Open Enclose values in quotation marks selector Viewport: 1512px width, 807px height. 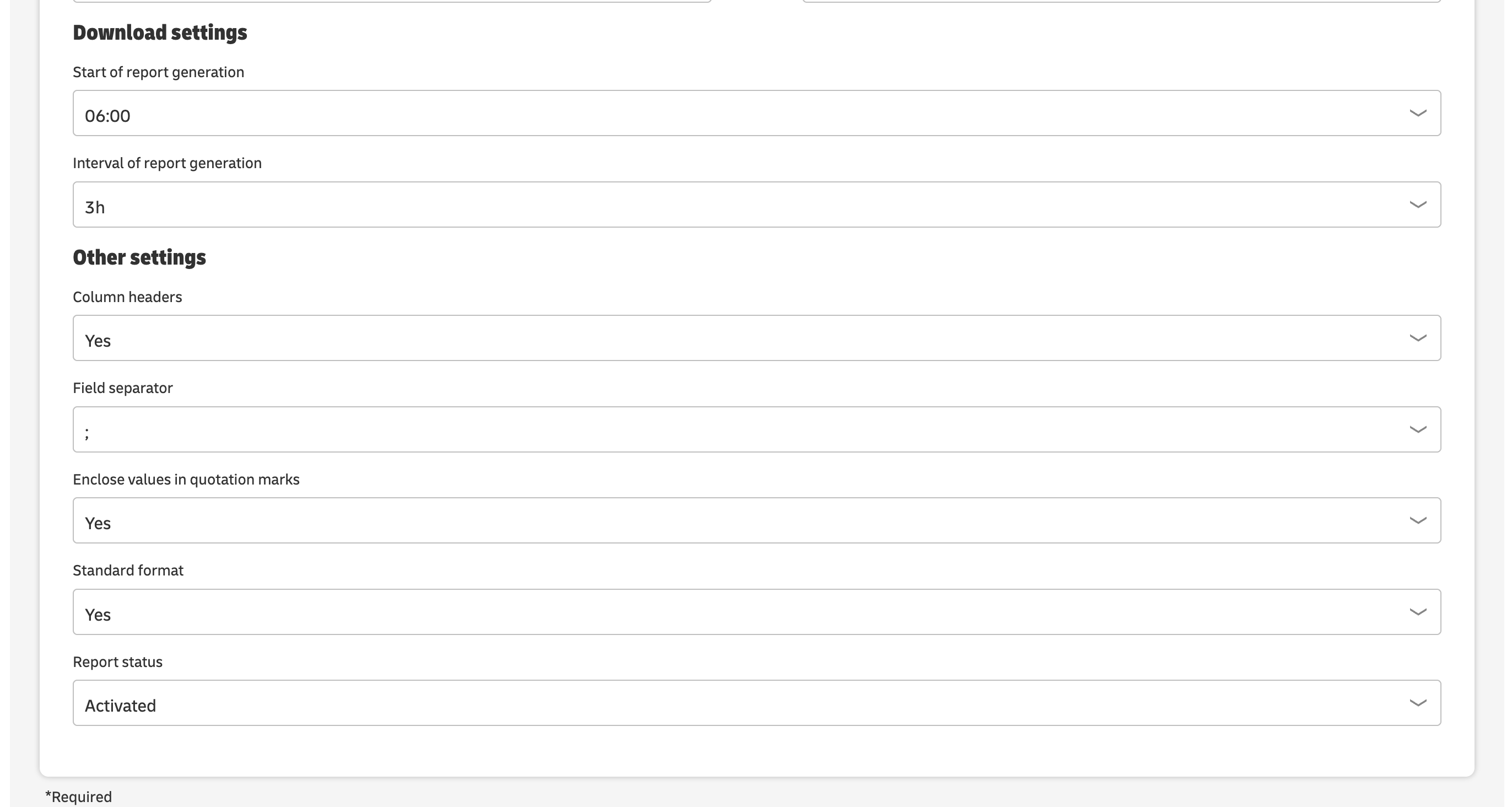[x=757, y=520]
